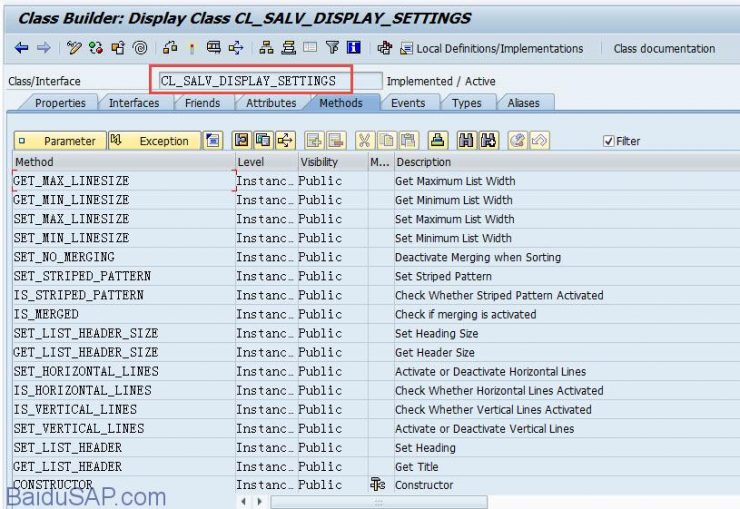Click the blue info icon in the top toolbar
740x509 pixels.
click(x=353, y=48)
